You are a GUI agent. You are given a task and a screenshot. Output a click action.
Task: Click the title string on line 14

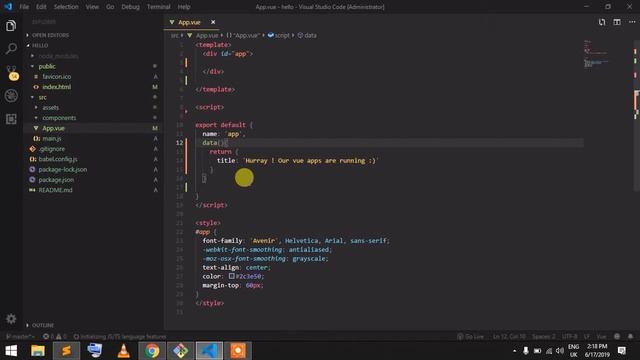pos(311,160)
